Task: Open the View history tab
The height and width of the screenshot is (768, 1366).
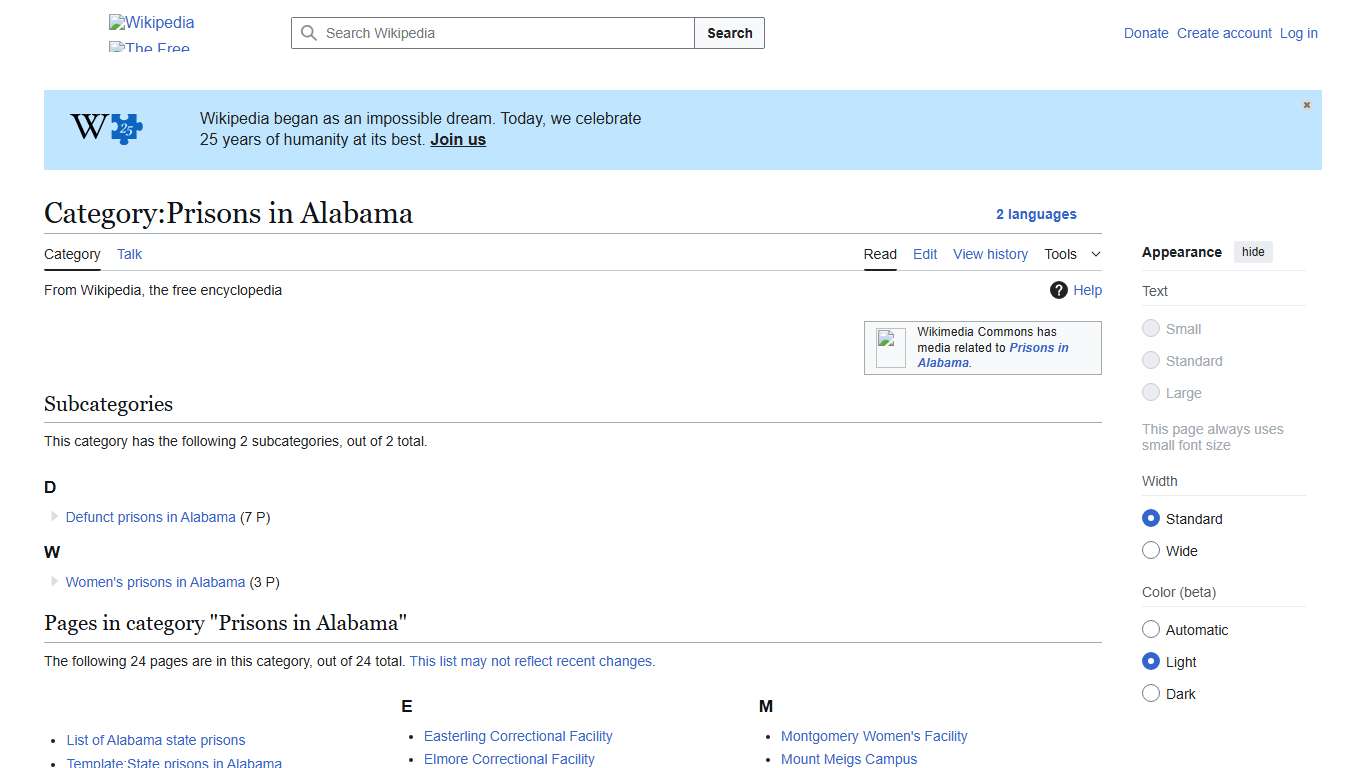Action: click(990, 254)
